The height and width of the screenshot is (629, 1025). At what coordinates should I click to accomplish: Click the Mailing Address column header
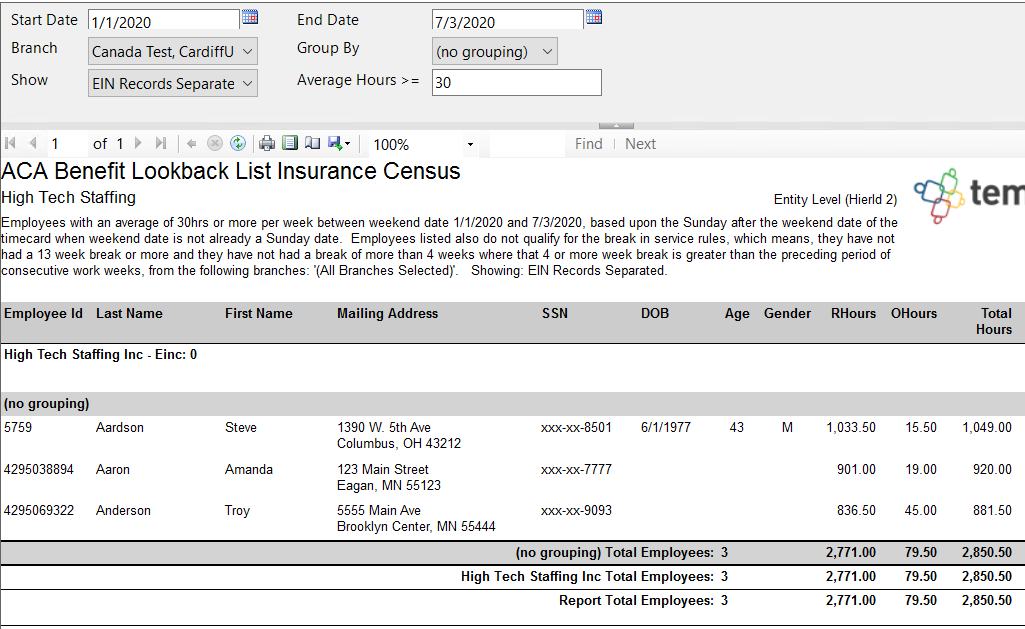[387, 313]
